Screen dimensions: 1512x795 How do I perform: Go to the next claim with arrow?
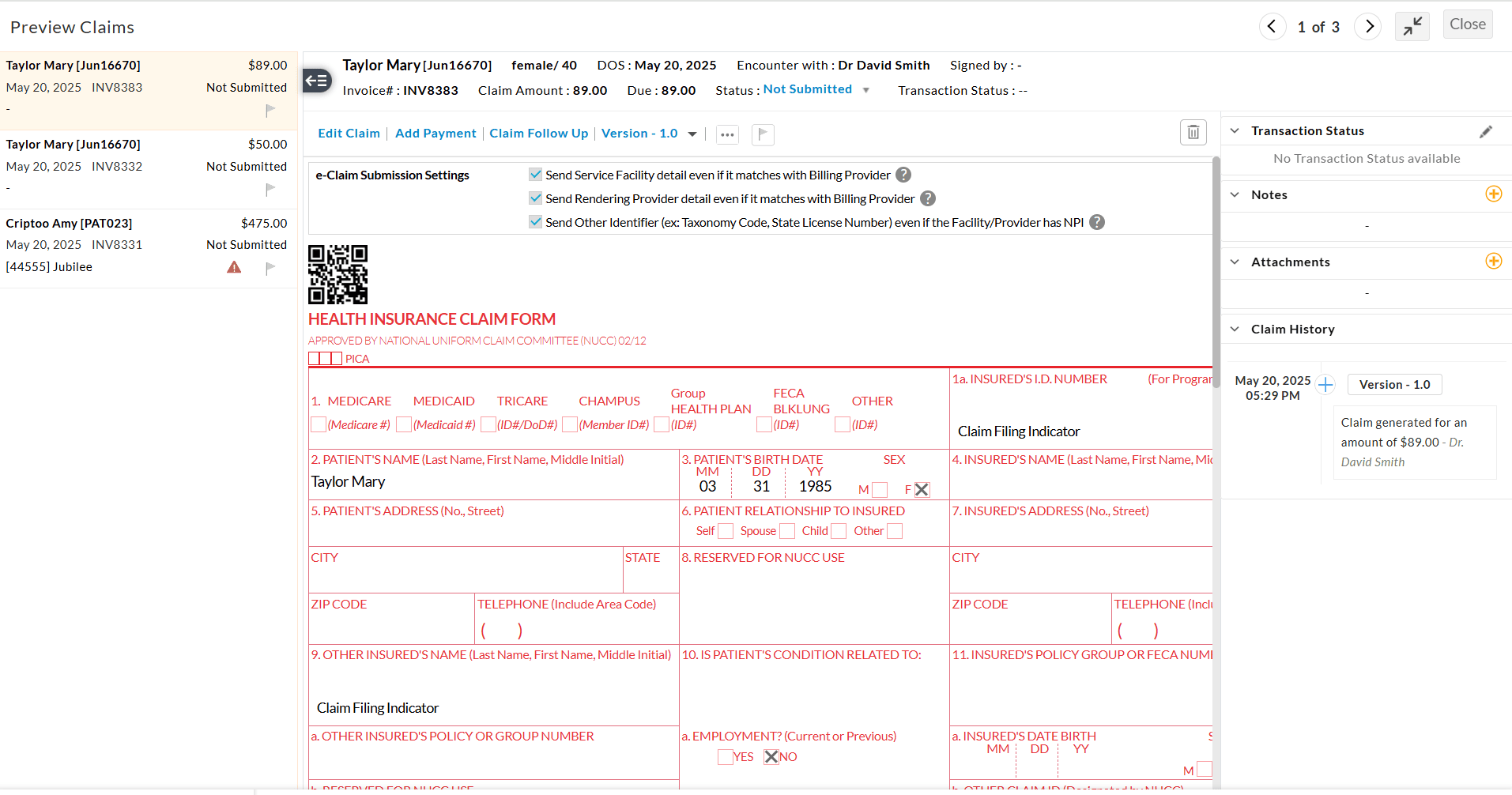point(1368,26)
